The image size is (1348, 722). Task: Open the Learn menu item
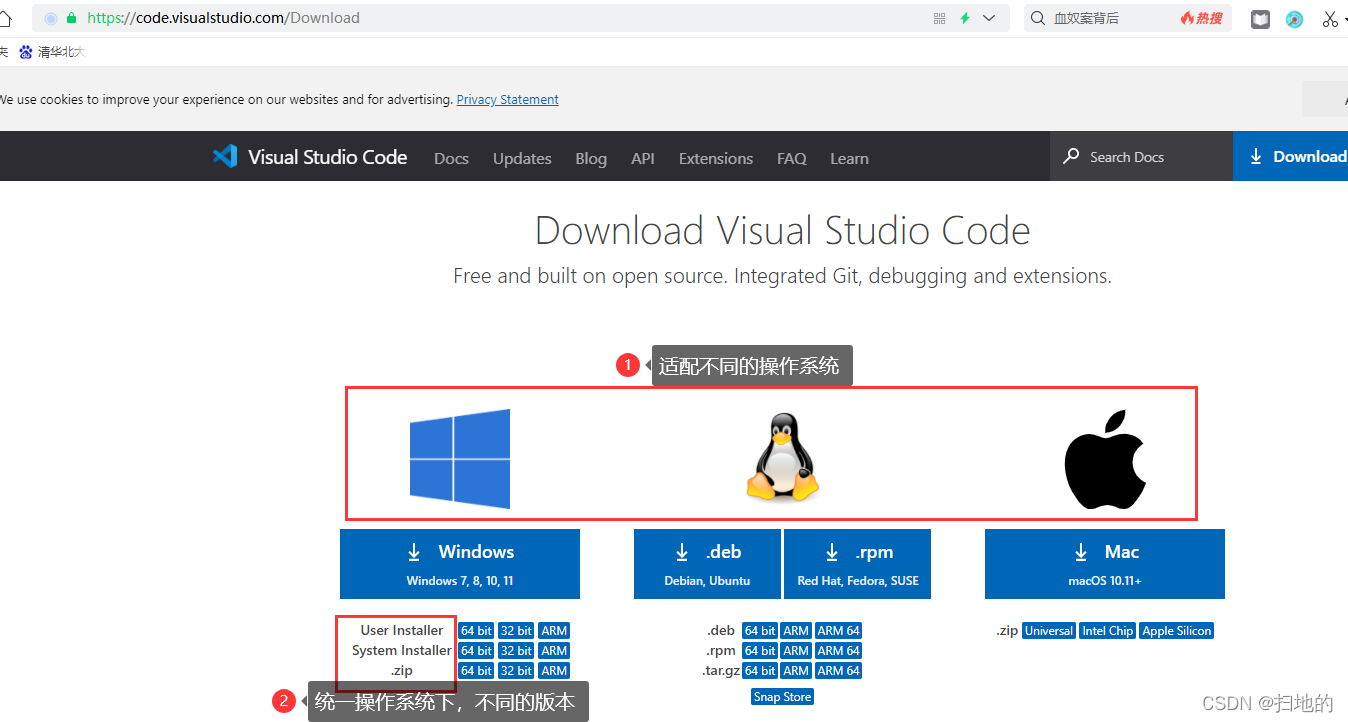[x=849, y=158]
